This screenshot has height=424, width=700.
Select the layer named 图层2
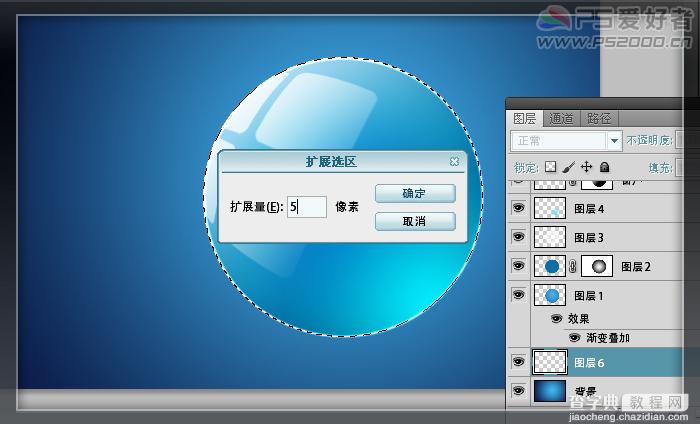pyautogui.click(x=636, y=266)
